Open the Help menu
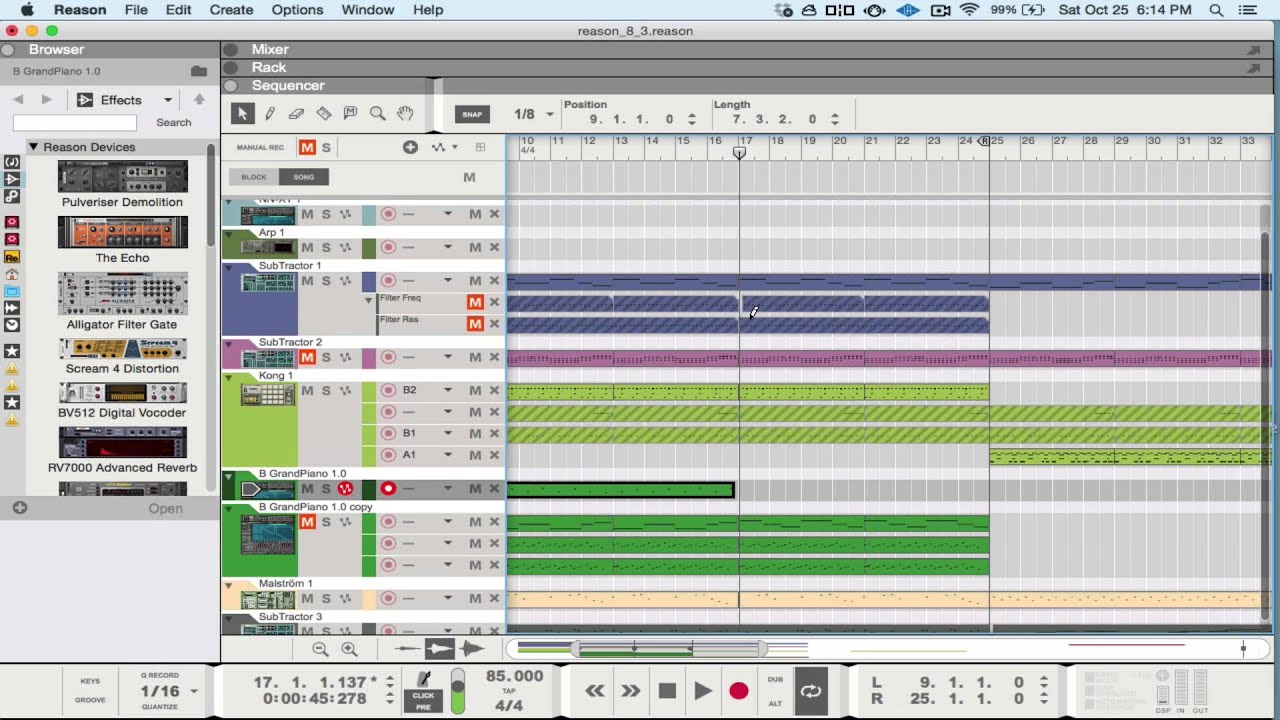The image size is (1280, 720). (428, 10)
